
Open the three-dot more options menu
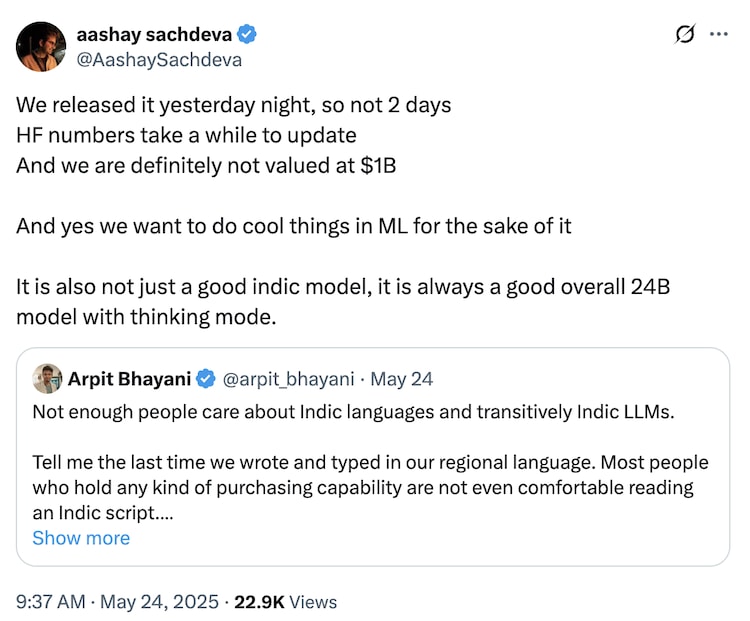718,35
